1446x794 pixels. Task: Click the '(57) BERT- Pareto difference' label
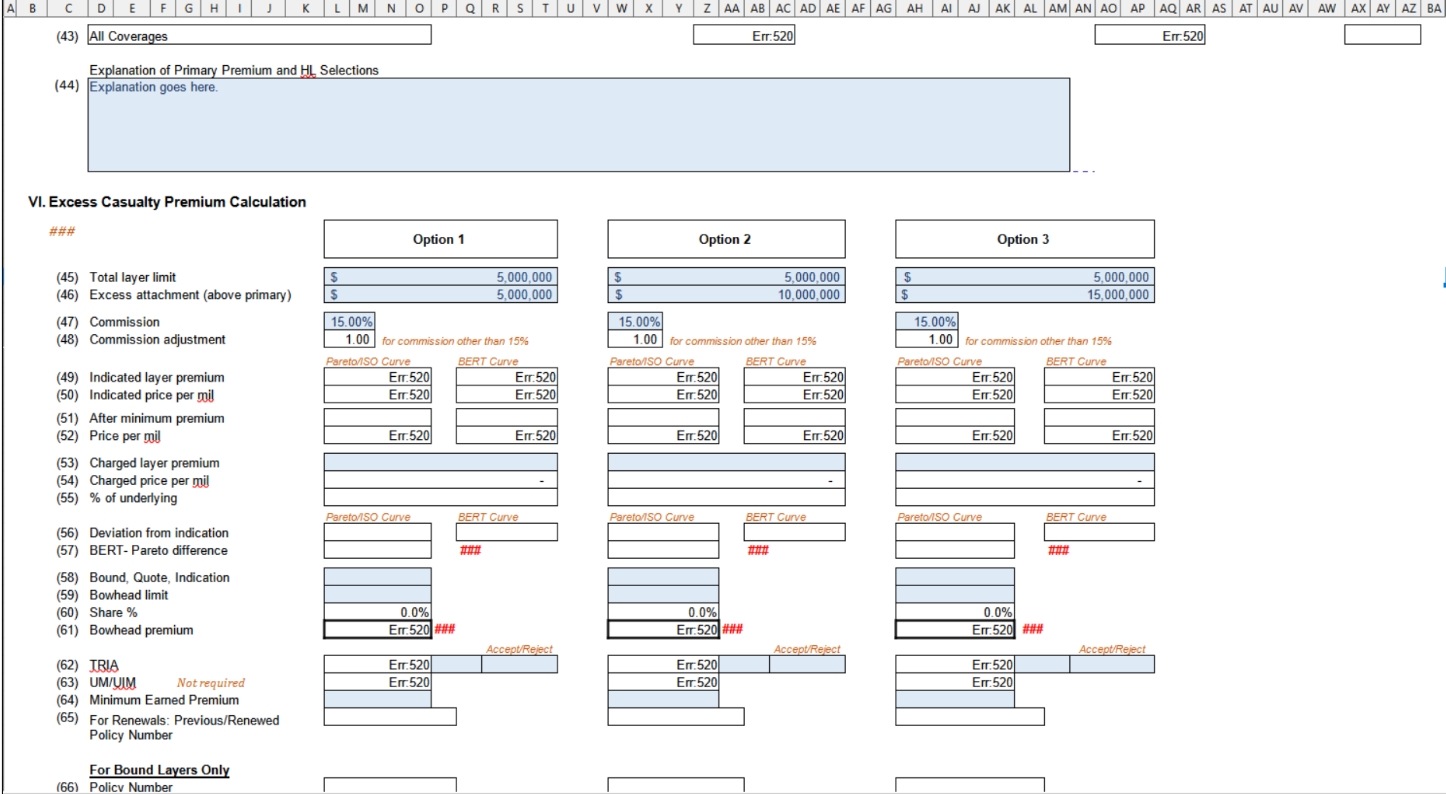[141, 550]
